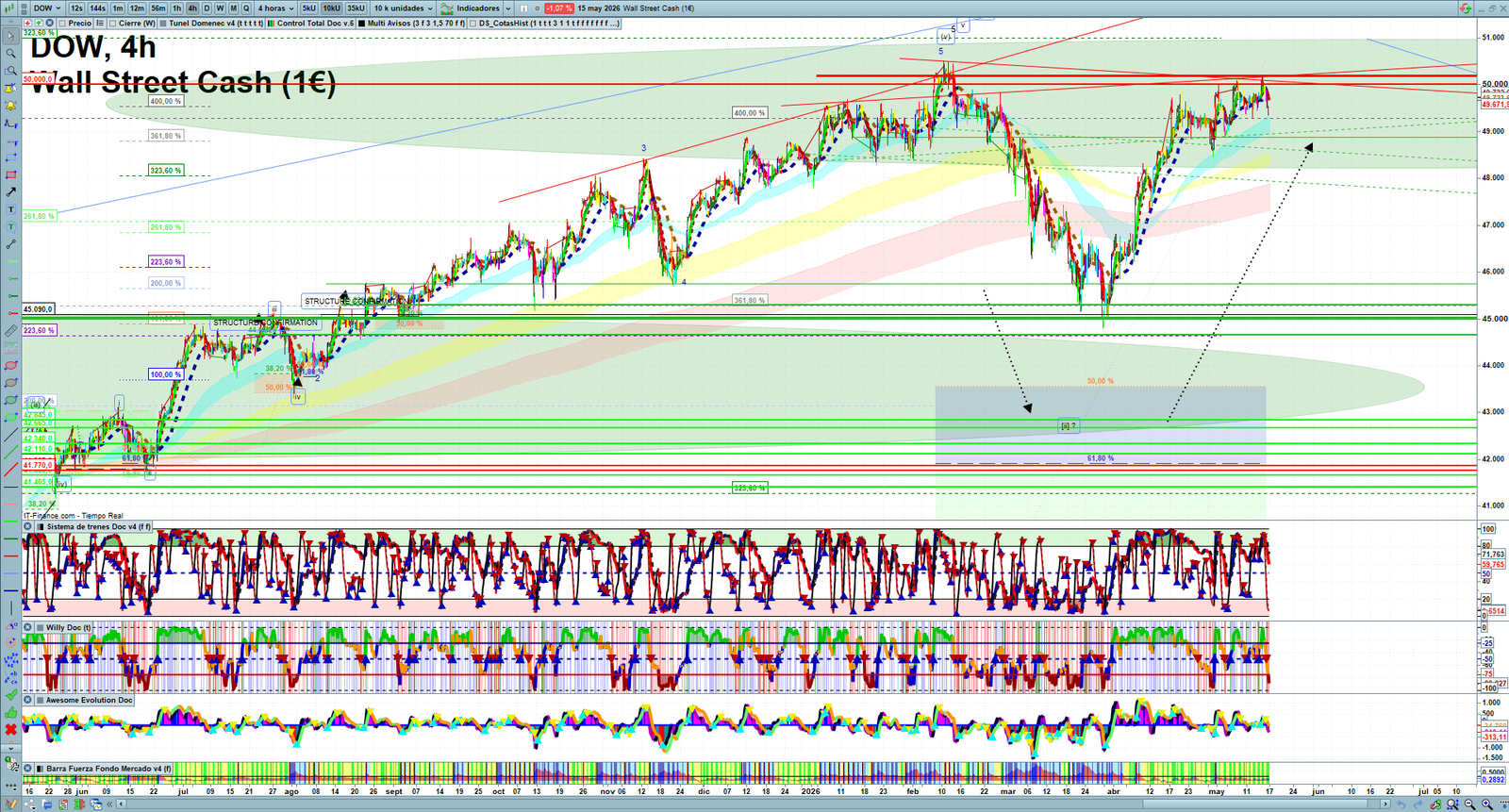This screenshot has height=812, width=1509.
Task: Switch to the D daily timeframe
Action: [207, 8]
